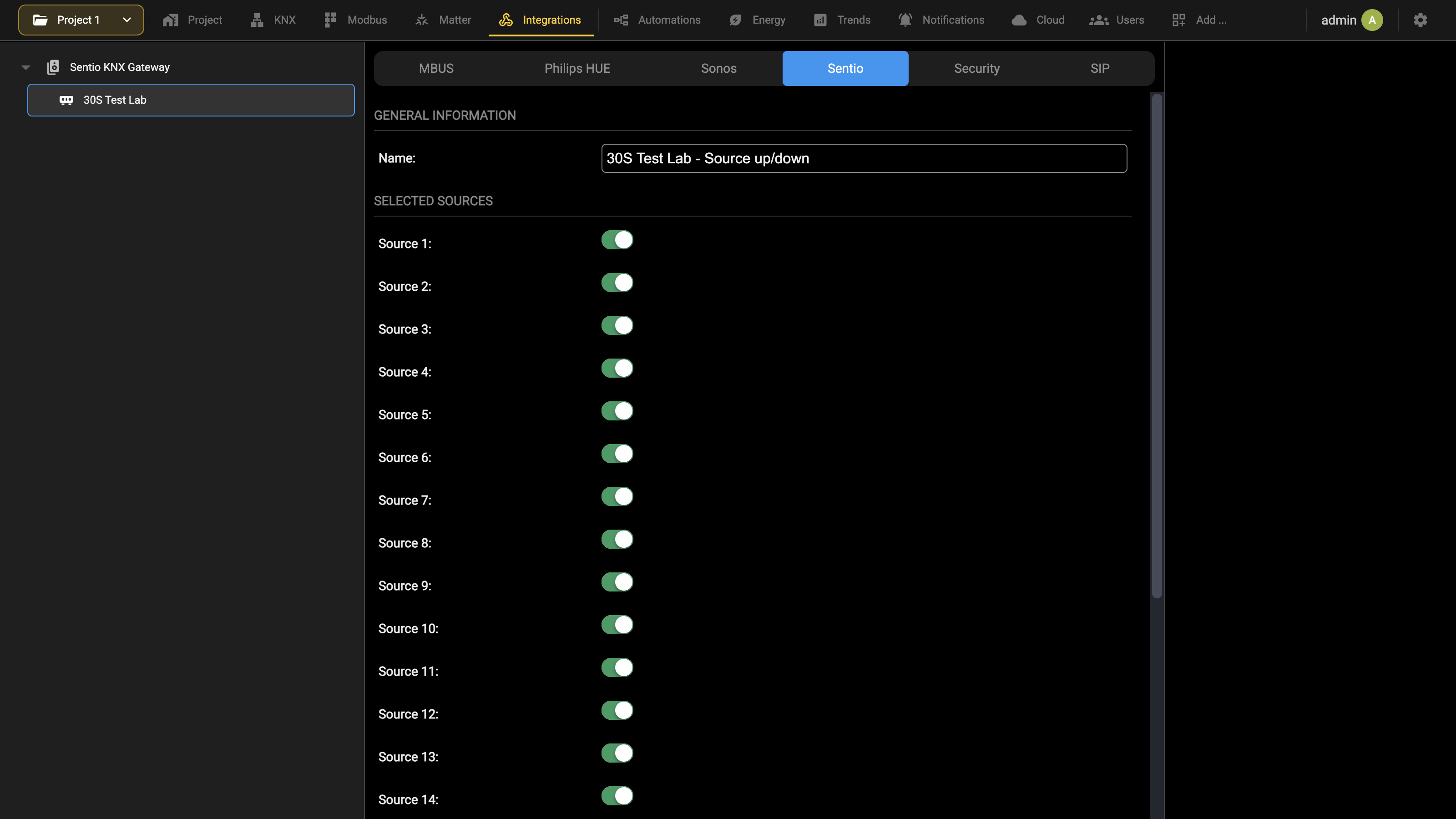The image size is (1456, 819).
Task: Disable Source 10 switch
Action: pyautogui.click(x=617, y=625)
